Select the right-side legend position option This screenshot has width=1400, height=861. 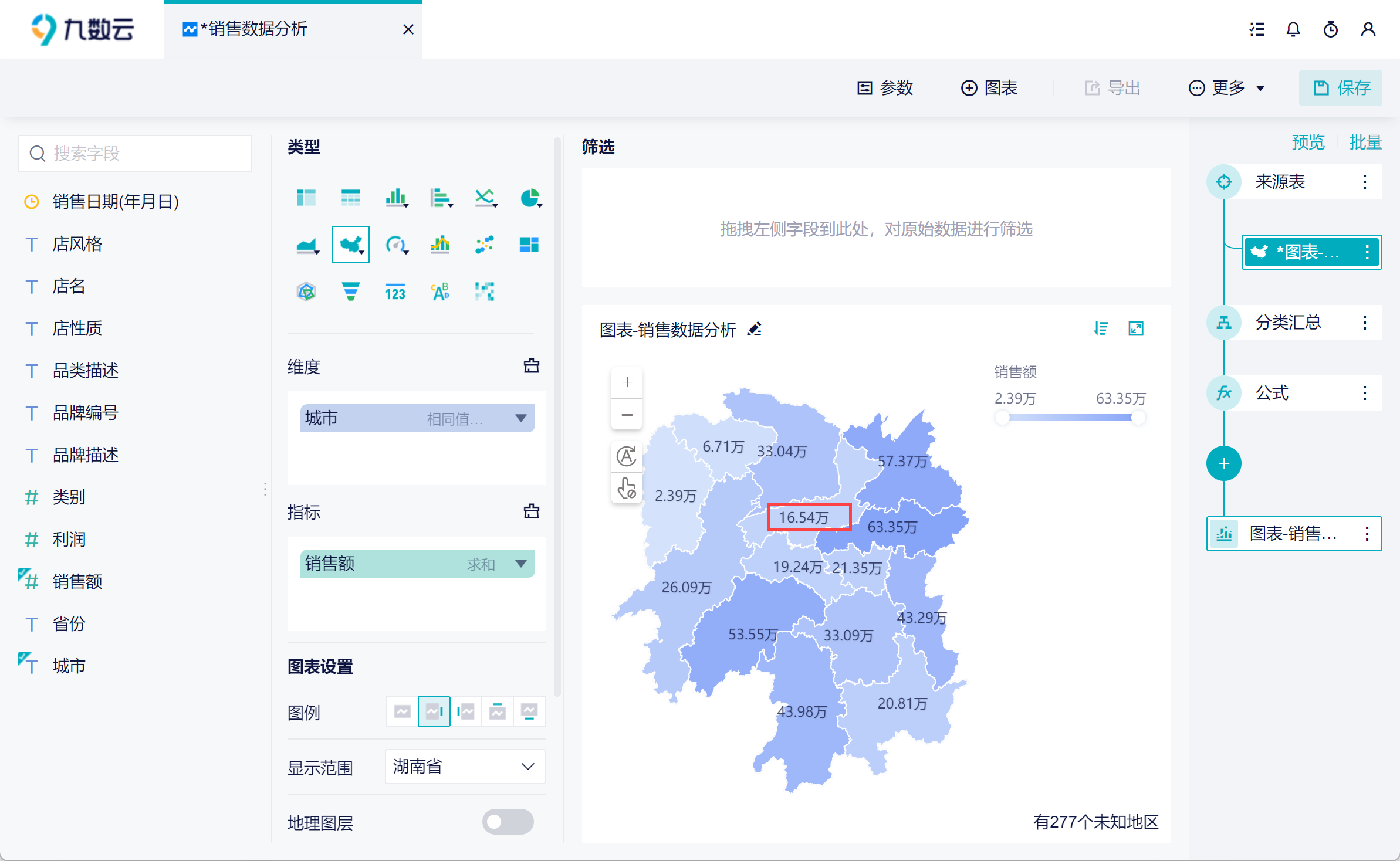[434, 711]
